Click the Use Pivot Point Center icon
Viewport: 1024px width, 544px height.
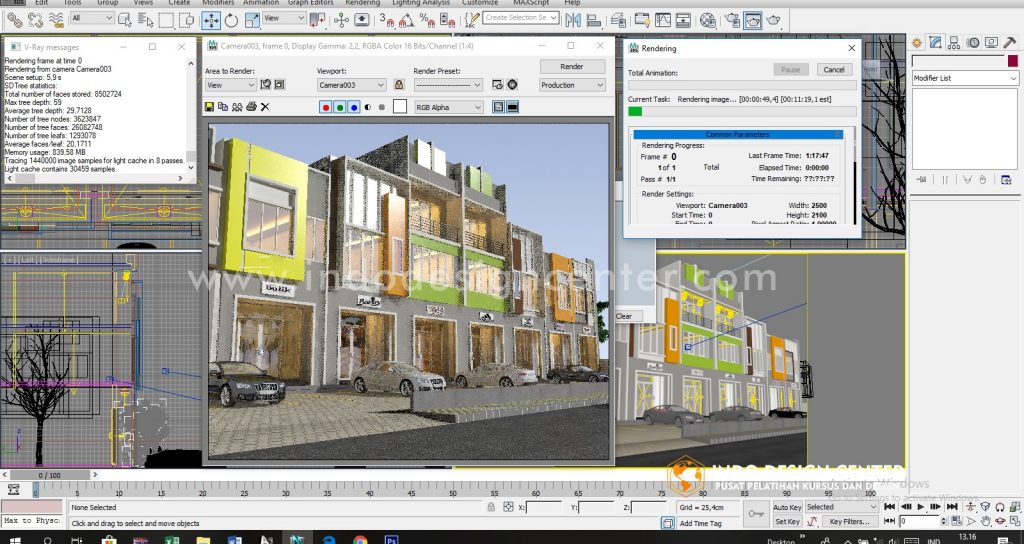coord(318,20)
